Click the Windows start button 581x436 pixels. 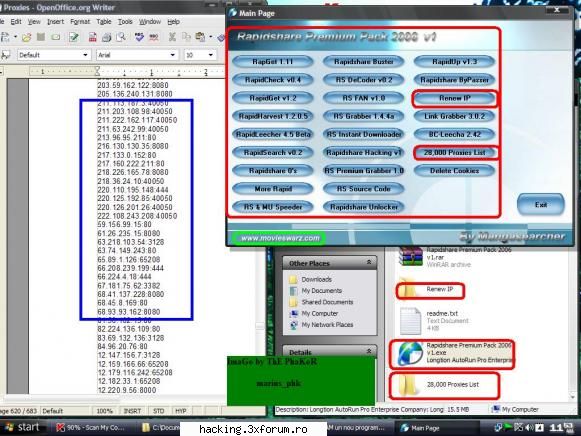21,427
